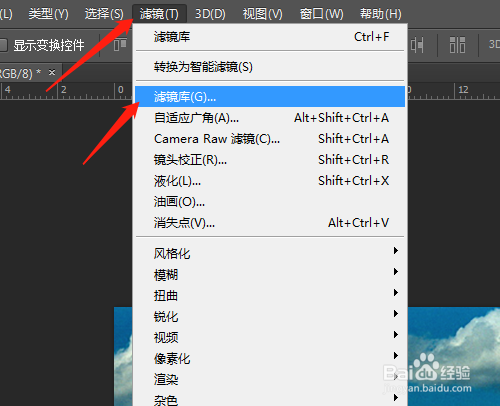The width and height of the screenshot is (500, 406).
Task: Click the distribute bars icon in options bar
Action: pos(457,45)
